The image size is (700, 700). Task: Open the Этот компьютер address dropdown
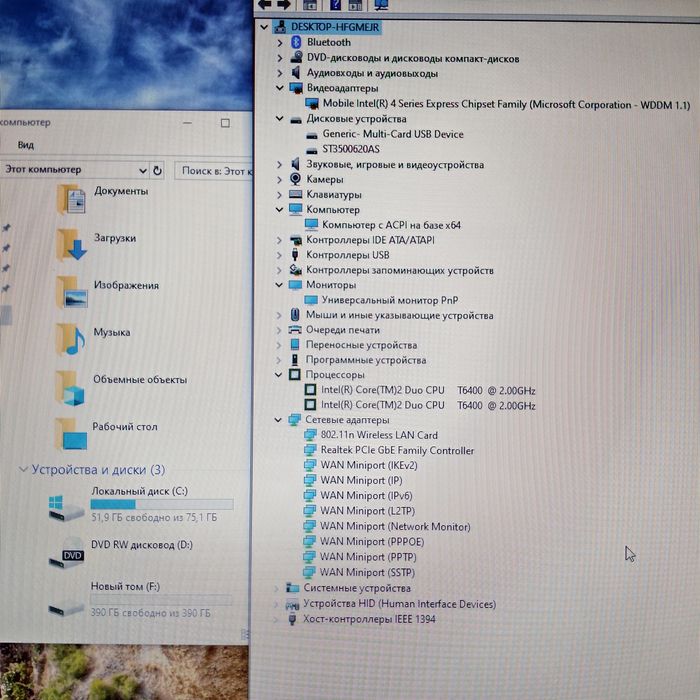point(142,171)
